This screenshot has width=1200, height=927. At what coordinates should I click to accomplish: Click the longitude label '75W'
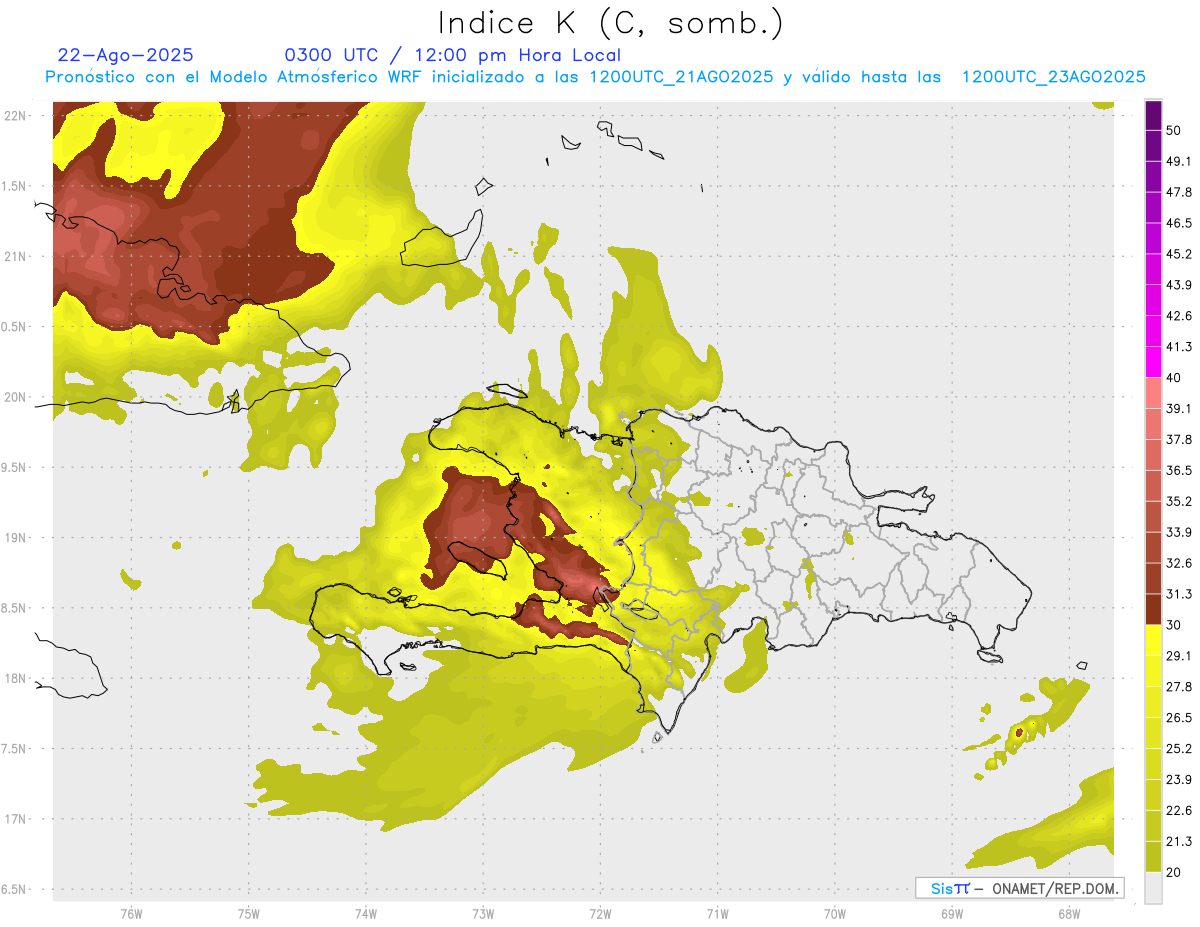click(x=248, y=914)
